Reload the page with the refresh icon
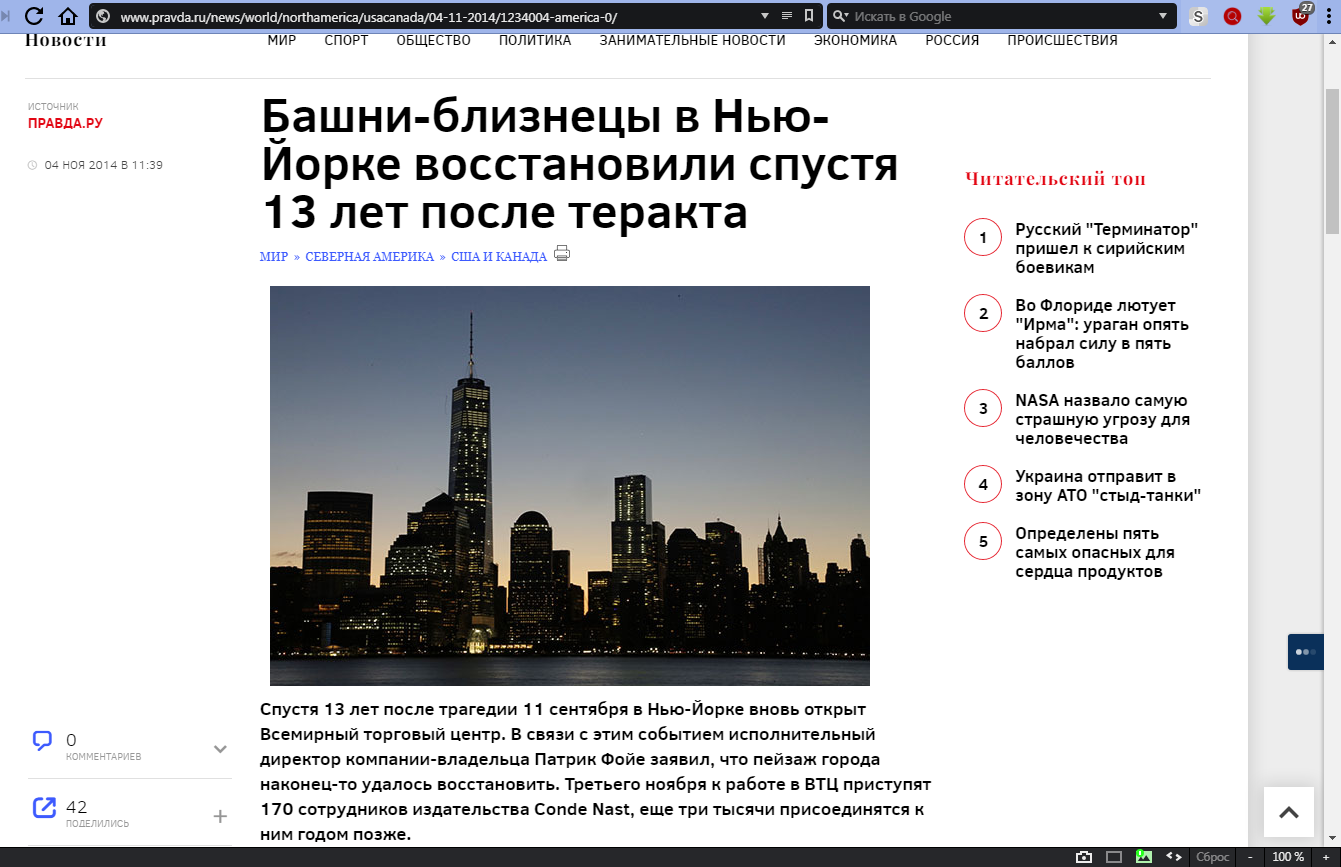Screen dimensions: 1341x867 click(x=33, y=16)
